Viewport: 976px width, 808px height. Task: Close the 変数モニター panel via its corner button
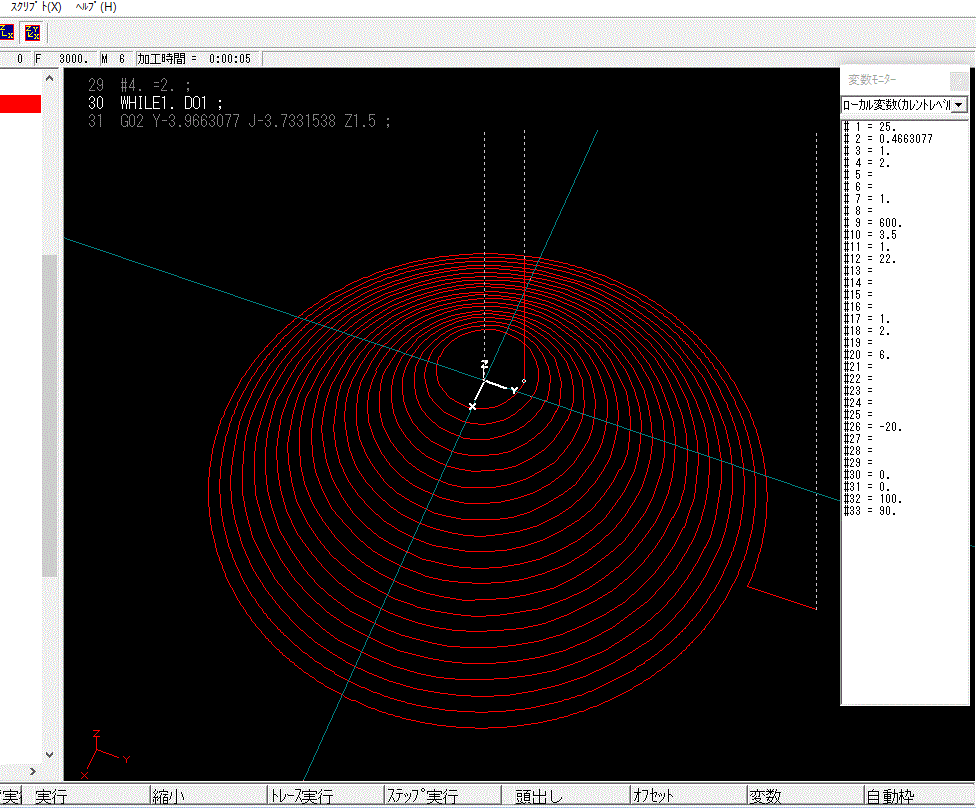(x=959, y=80)
